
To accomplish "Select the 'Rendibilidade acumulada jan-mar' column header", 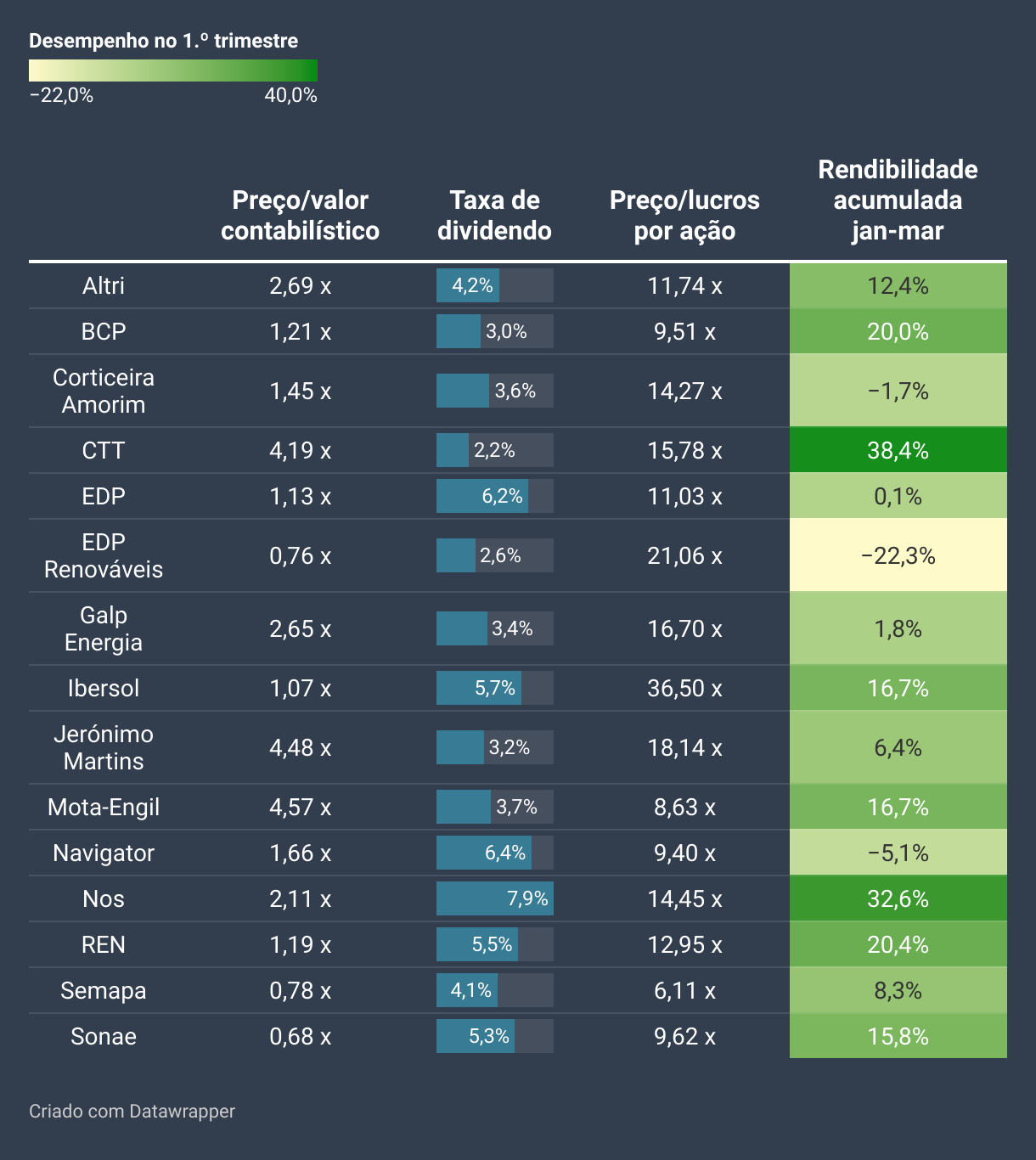I will 898,200.
